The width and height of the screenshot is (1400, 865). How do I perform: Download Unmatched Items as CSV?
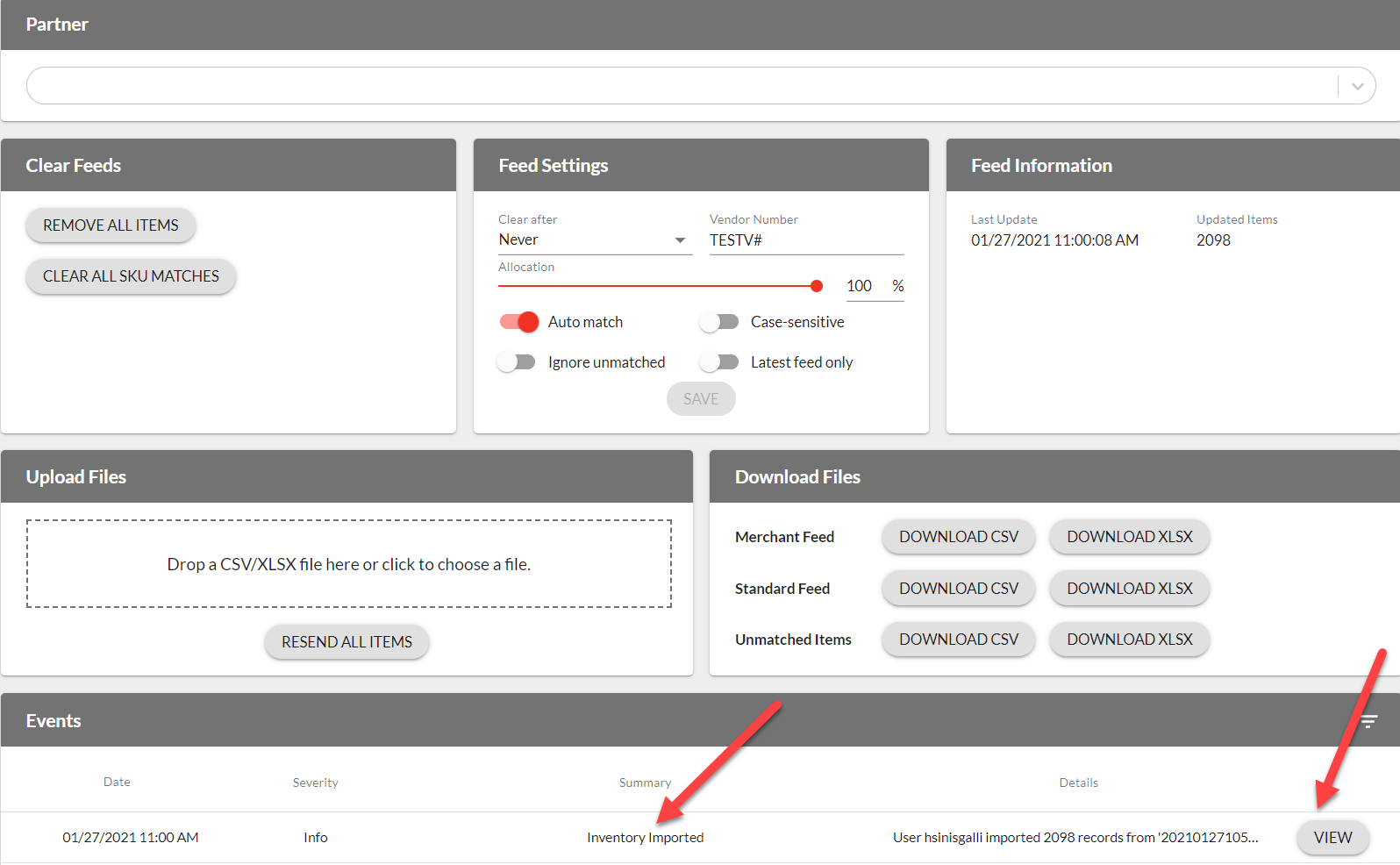(x=958, y=640)
